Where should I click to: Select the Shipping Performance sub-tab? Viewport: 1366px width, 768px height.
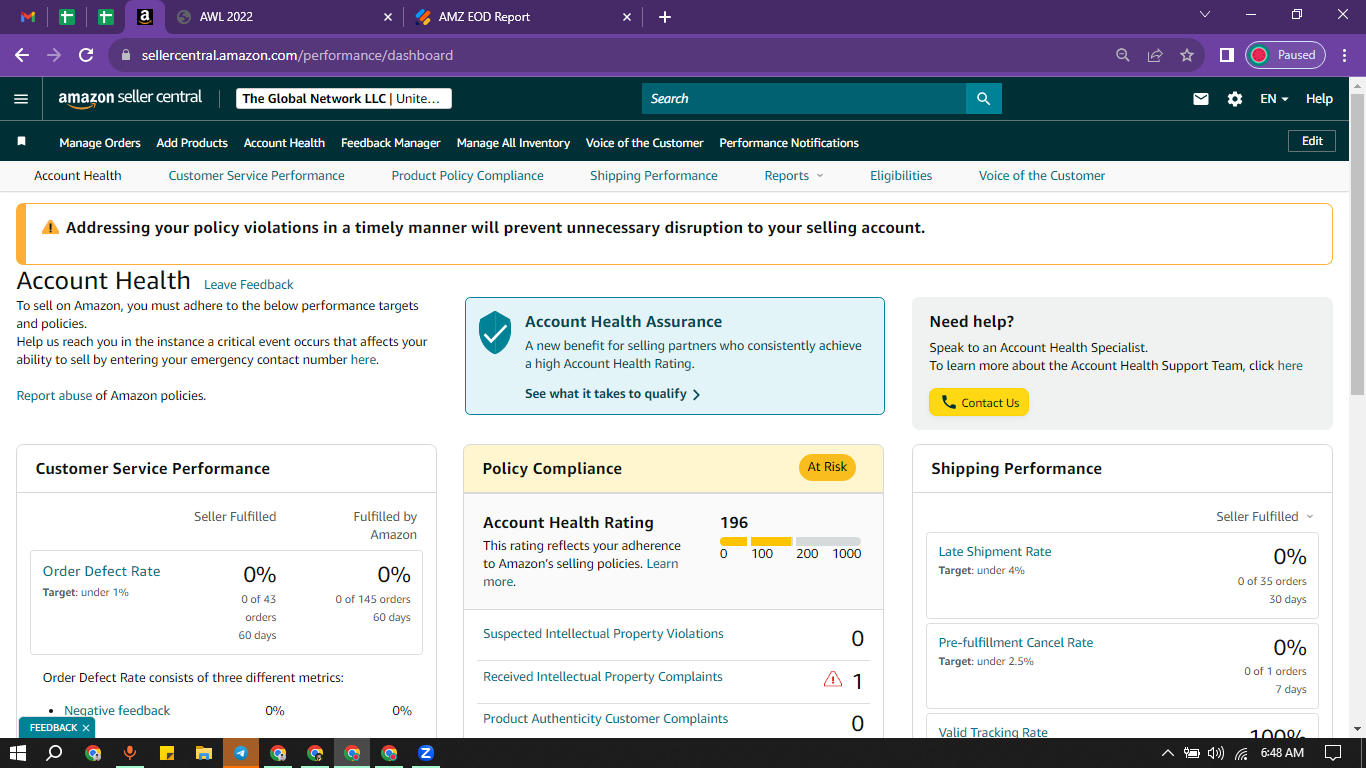(x=654, y=176)
